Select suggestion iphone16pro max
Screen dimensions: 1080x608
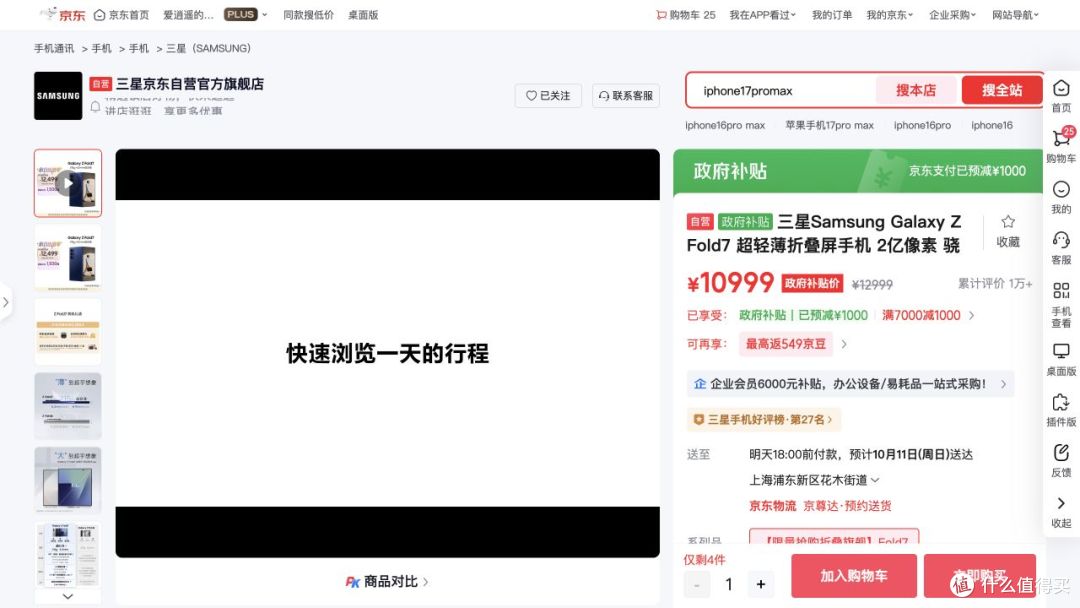click(725, 125)
